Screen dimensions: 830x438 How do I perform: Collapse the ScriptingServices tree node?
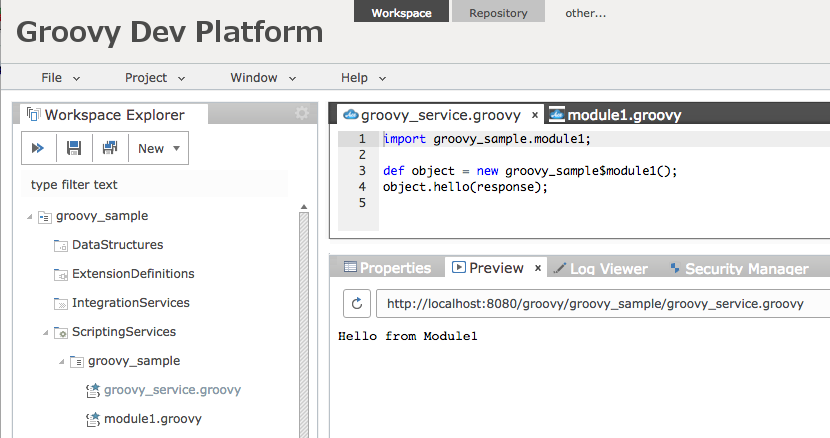pyautogui.click(x=46, y=333)
